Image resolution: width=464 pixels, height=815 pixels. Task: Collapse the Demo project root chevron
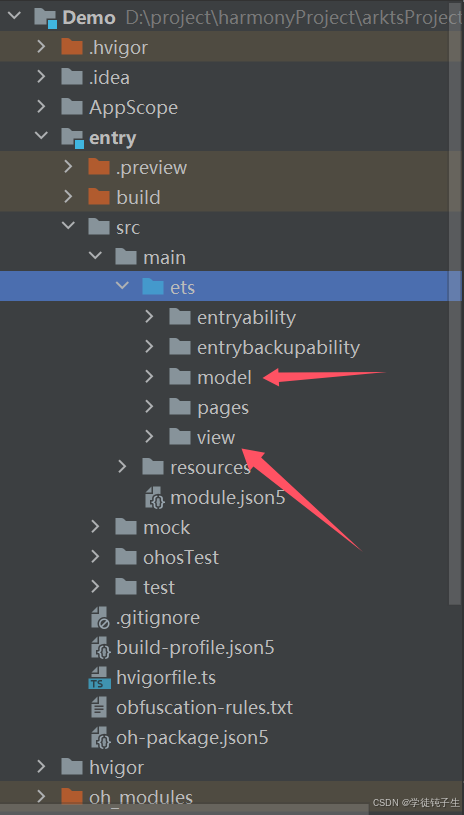click(15, 17)
